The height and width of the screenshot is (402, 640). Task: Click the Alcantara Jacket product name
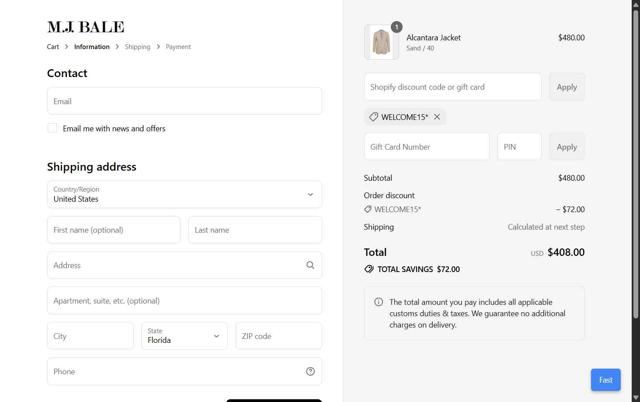433,38
